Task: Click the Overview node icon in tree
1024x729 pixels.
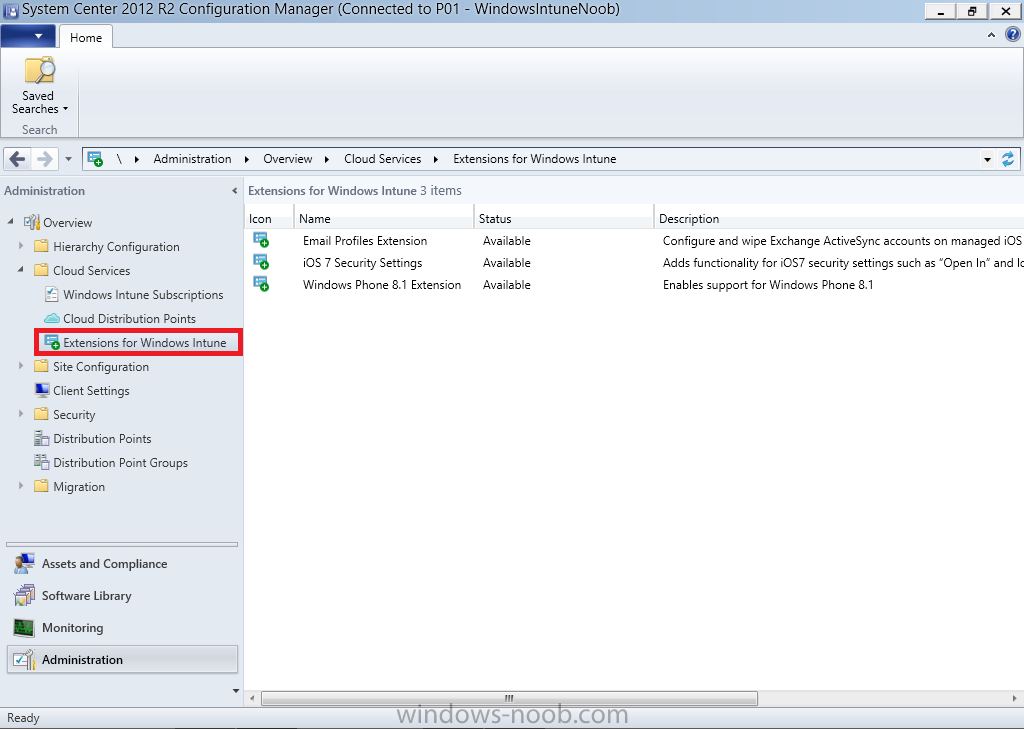Action: point(32,222)
